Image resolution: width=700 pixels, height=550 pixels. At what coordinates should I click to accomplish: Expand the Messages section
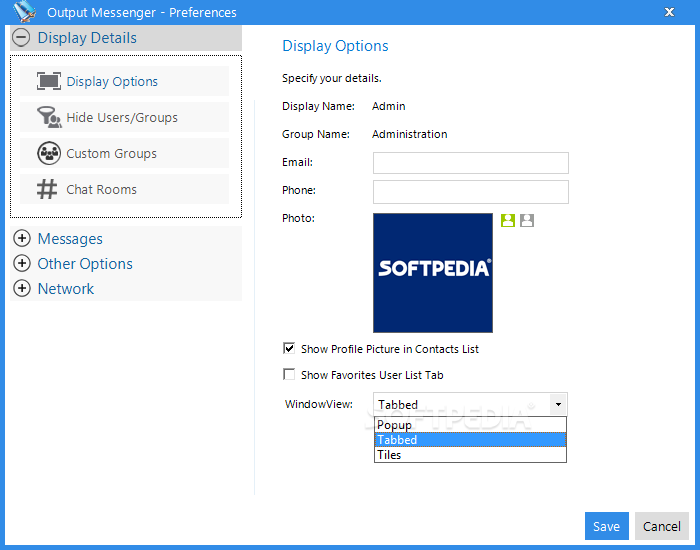tap(22, 239)
